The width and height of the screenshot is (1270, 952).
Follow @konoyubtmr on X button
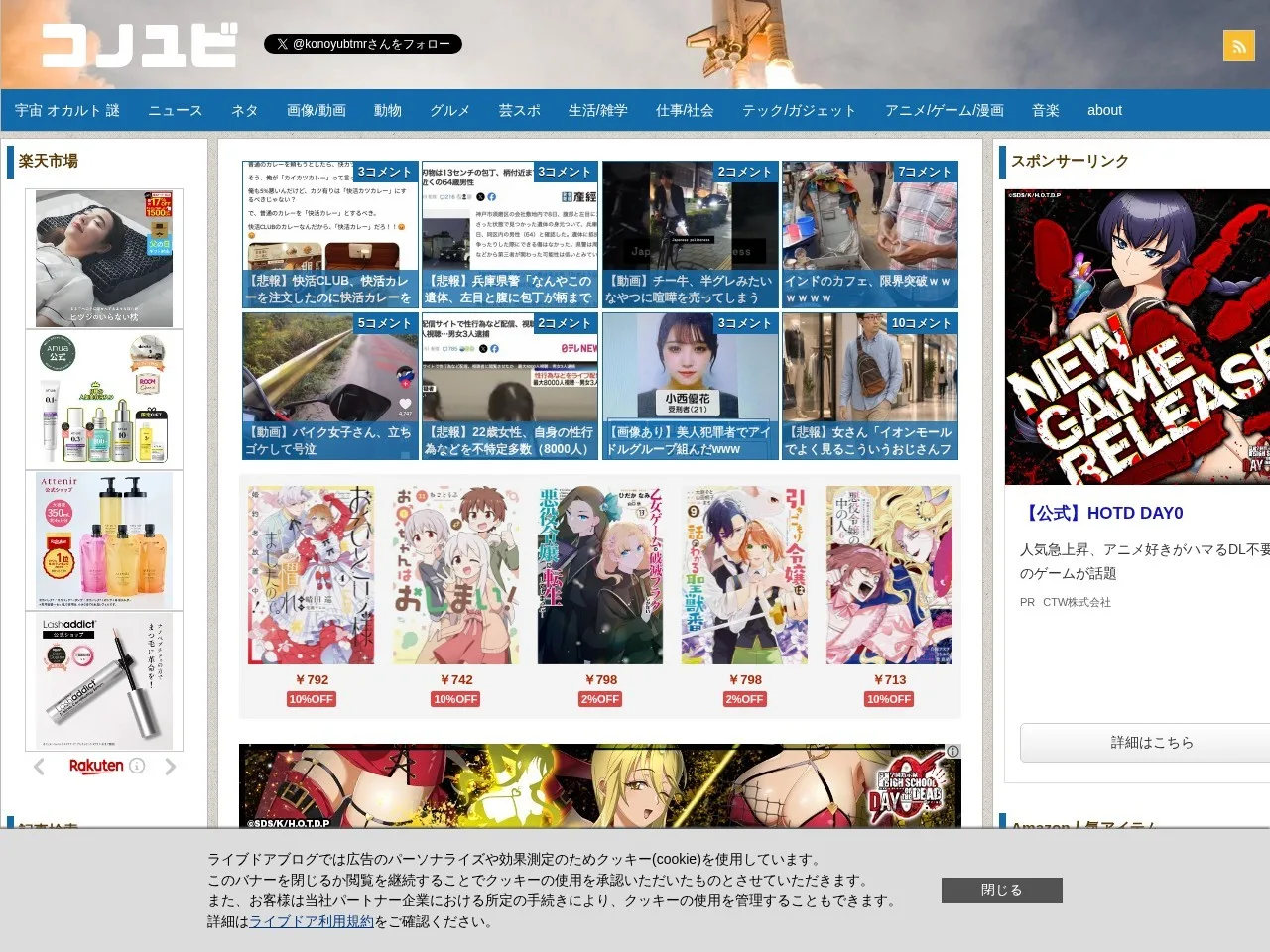click(363, 44)
